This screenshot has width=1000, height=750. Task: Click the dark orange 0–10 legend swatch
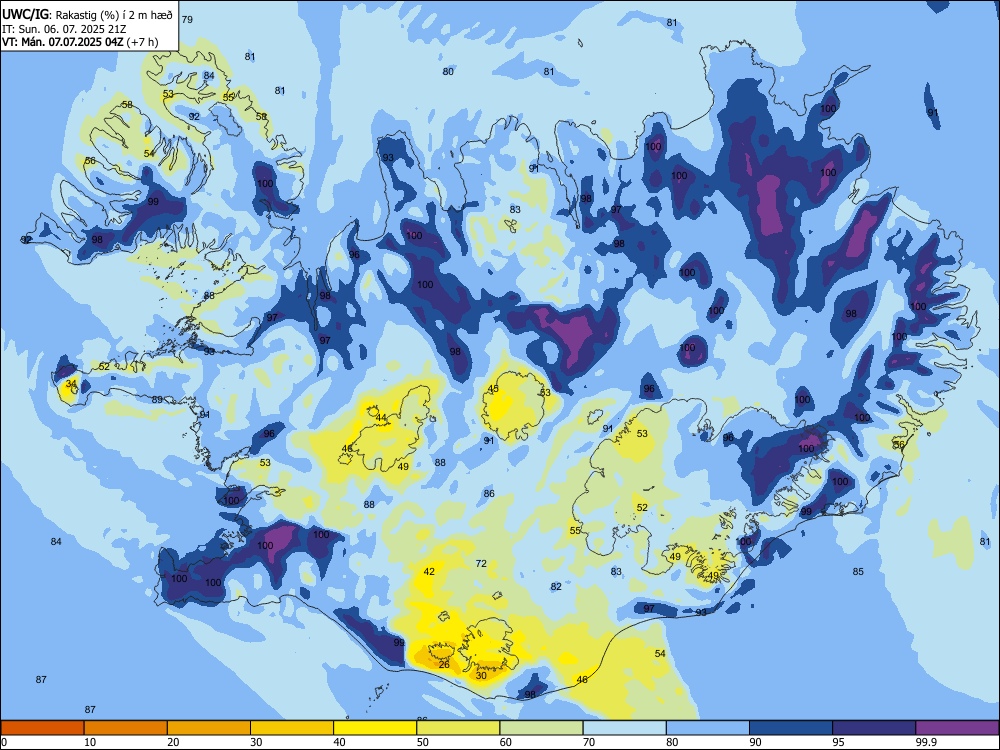[43, 728]
